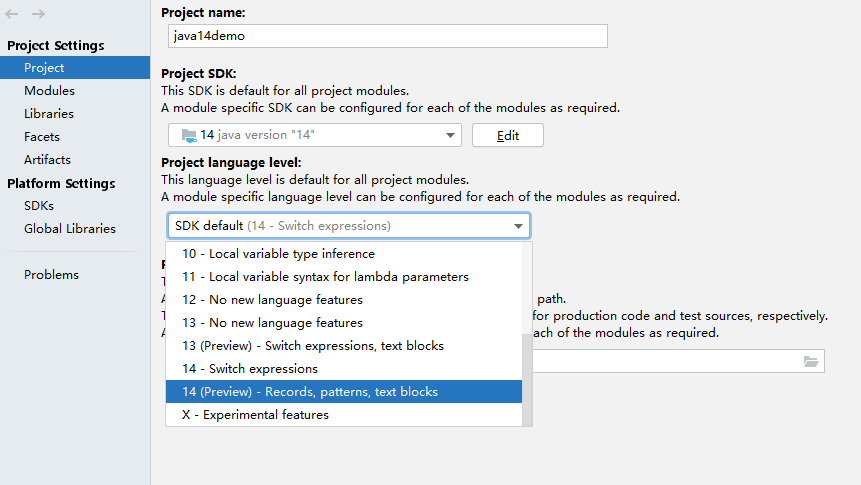Open the Project SDK dropdown
The height and width of the screenshot is (485, 861).
pyautogui.click(x=315, y=135)
